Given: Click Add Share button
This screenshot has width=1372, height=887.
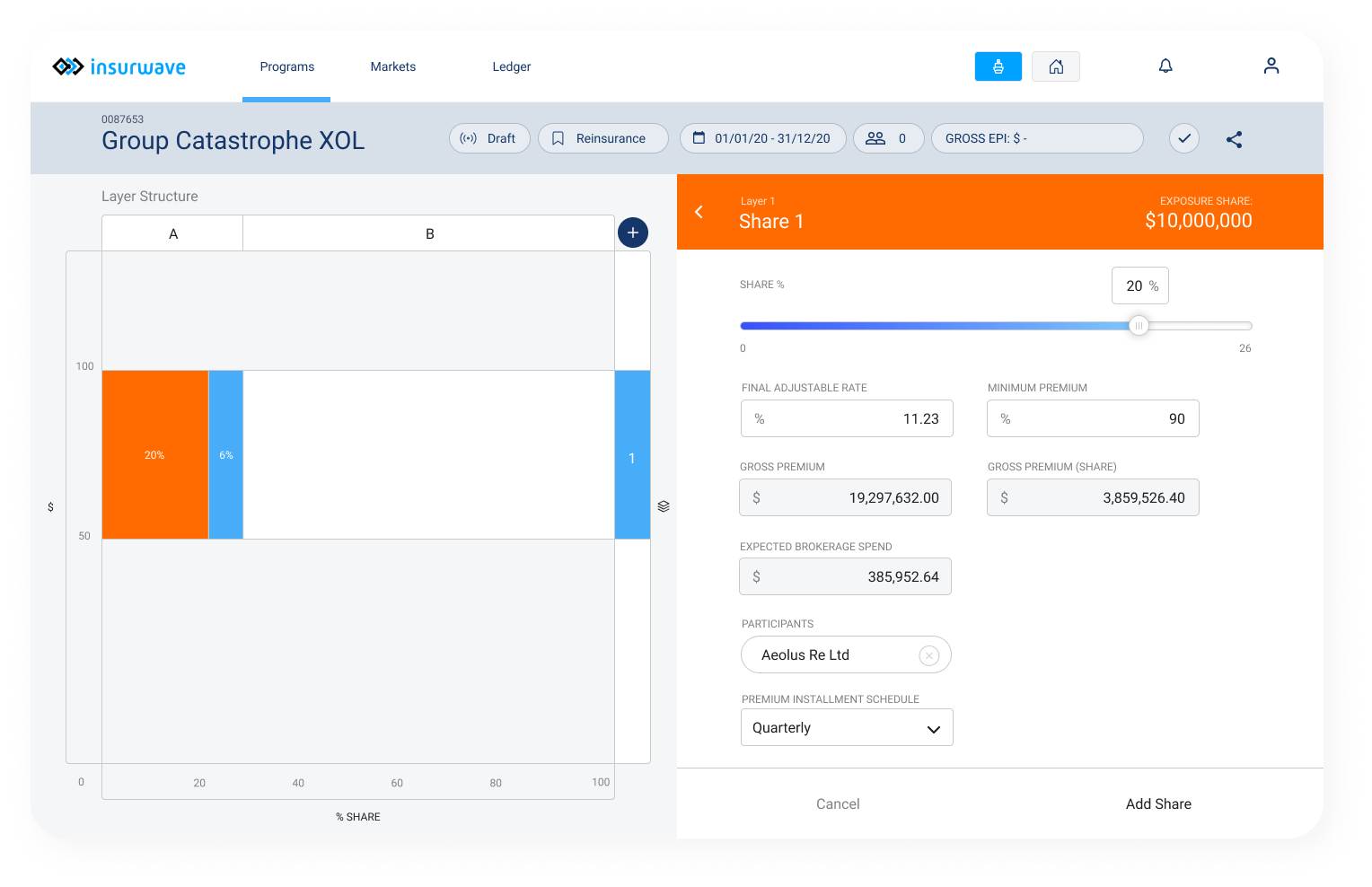Looking at the screenshot, I should [1158, 804].
